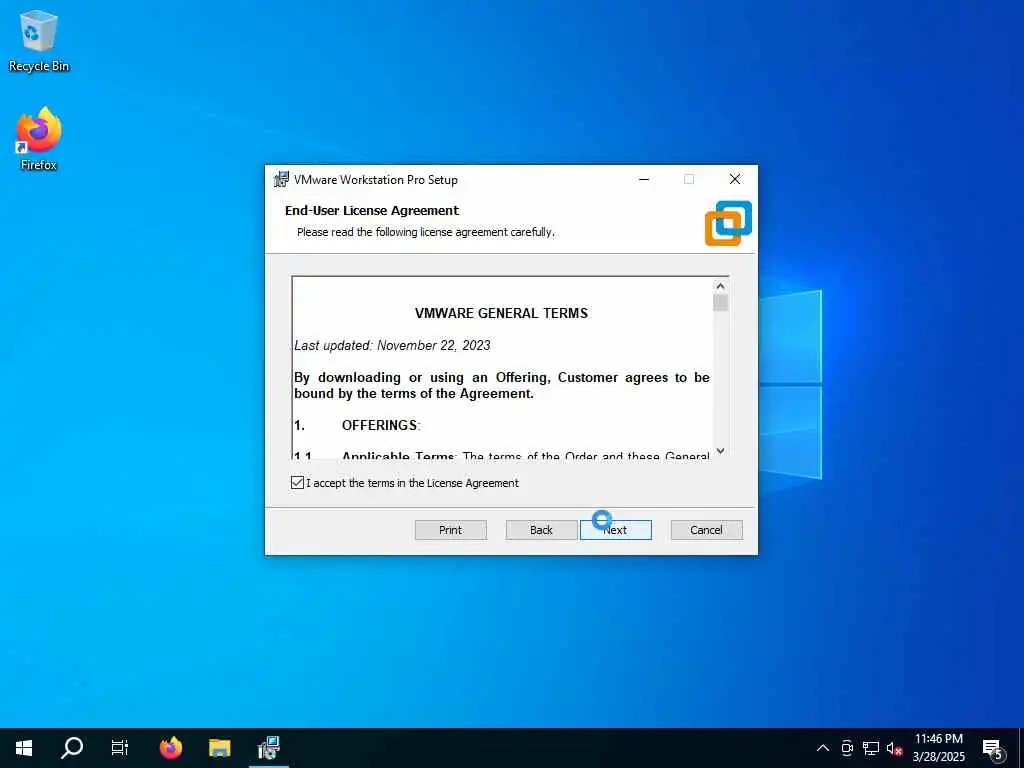Viewport: 1024px width, 768px height.
Task: Click the license scrollbar thumb
Action: (720, 303)
